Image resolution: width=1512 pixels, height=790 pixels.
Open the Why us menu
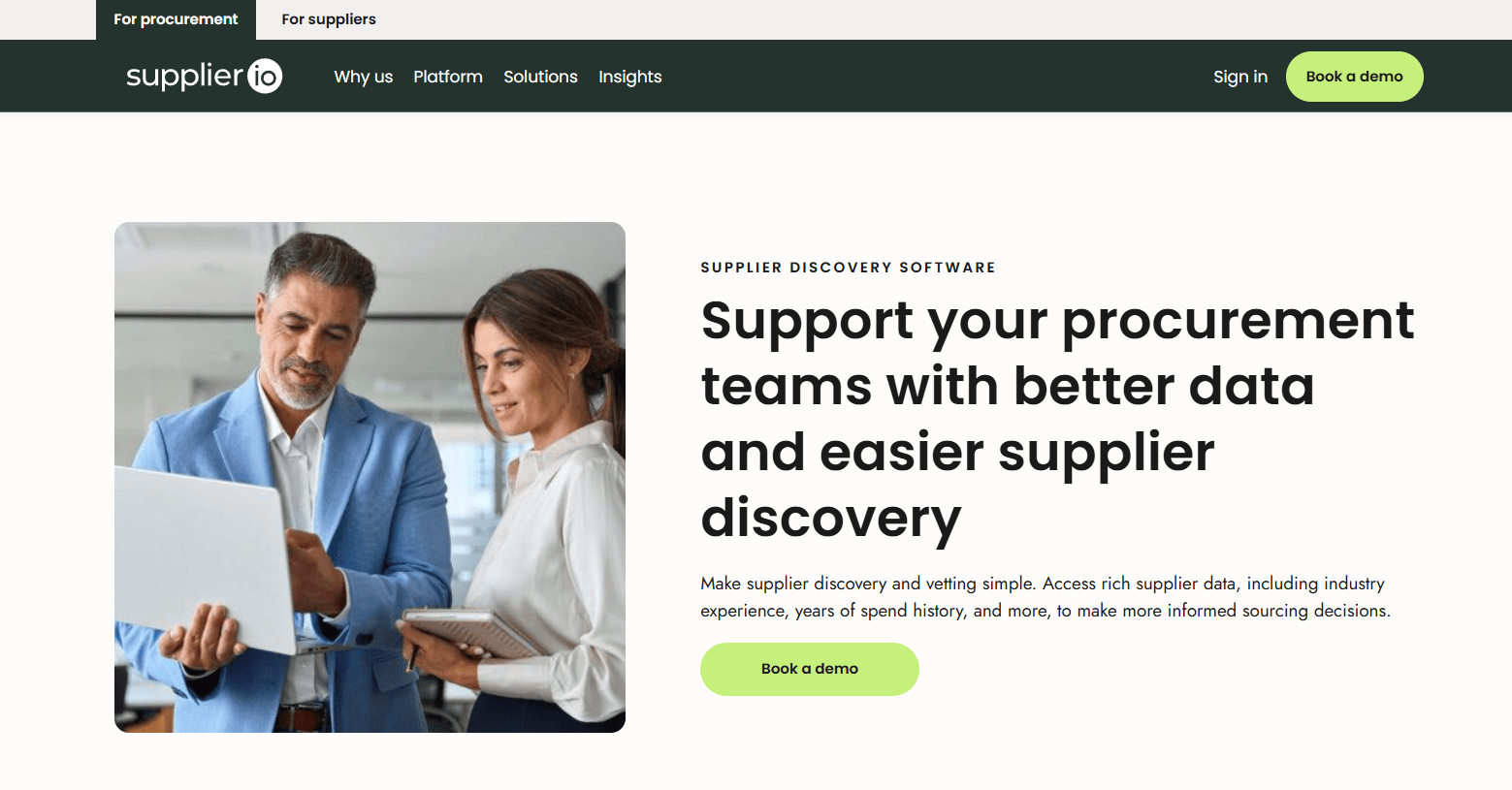(364, 77)
